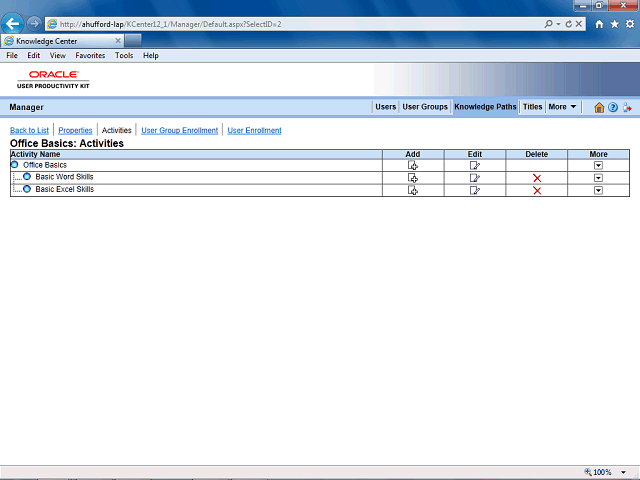Open the zoom level dropdown arrow
640x480 pixels.
623,472
